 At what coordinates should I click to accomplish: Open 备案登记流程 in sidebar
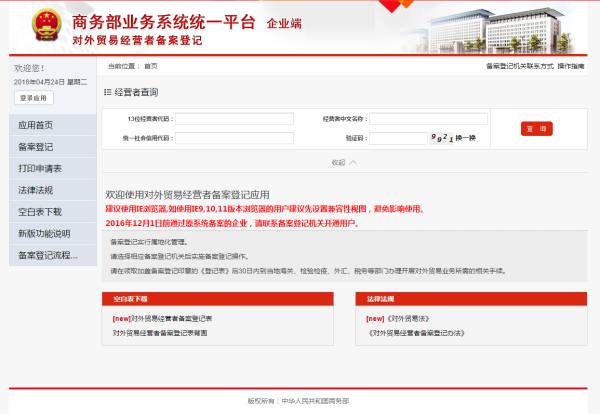point(53,255)
